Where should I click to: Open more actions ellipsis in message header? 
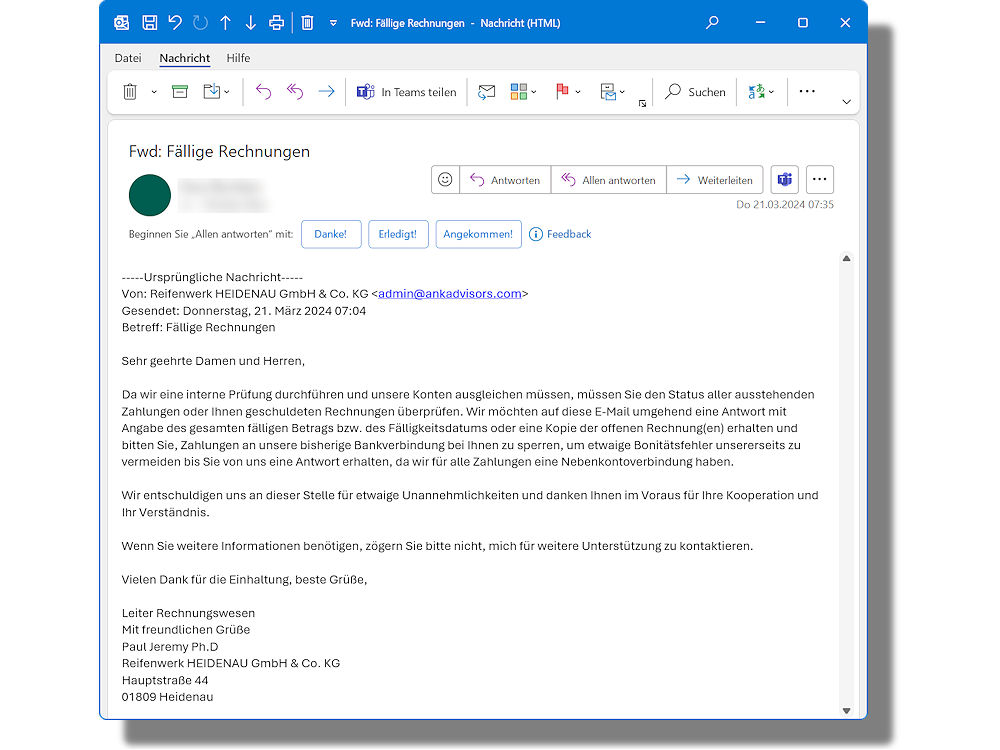coord(820,180)
